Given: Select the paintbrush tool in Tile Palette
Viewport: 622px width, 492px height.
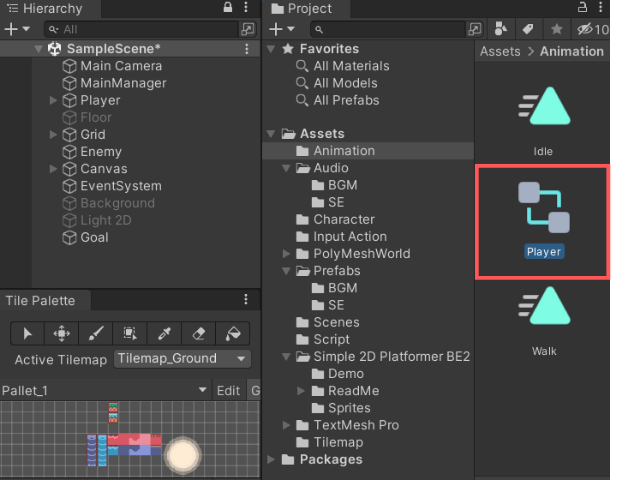Looking at the screenshot, I should point(96,334).
